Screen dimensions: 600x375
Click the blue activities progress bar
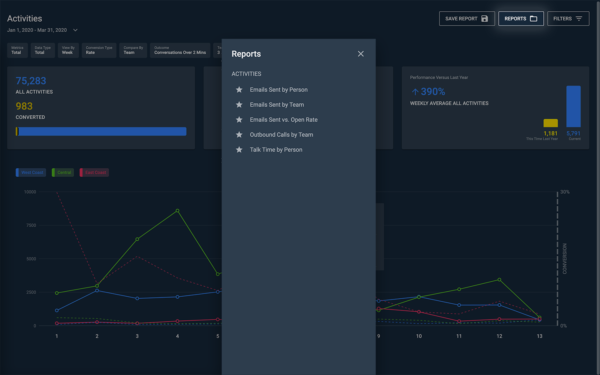pyautogui.click(x=102, y=132)
